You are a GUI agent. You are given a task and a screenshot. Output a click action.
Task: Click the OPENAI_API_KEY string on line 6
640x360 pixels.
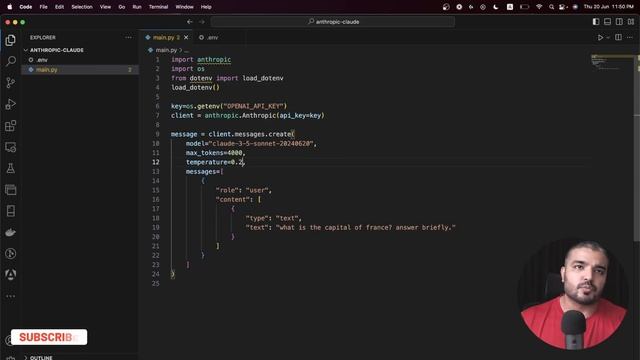pos(253,106)
